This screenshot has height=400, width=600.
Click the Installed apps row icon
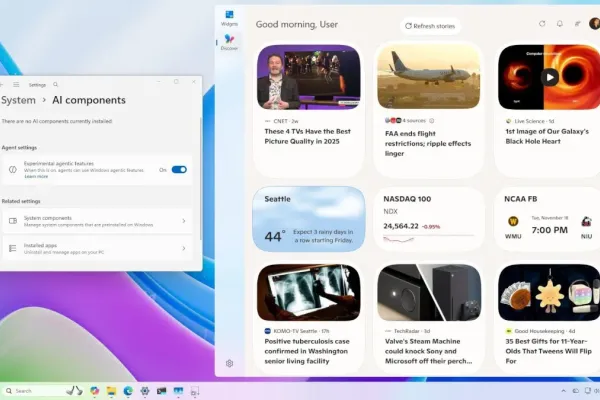pos(13,248)
